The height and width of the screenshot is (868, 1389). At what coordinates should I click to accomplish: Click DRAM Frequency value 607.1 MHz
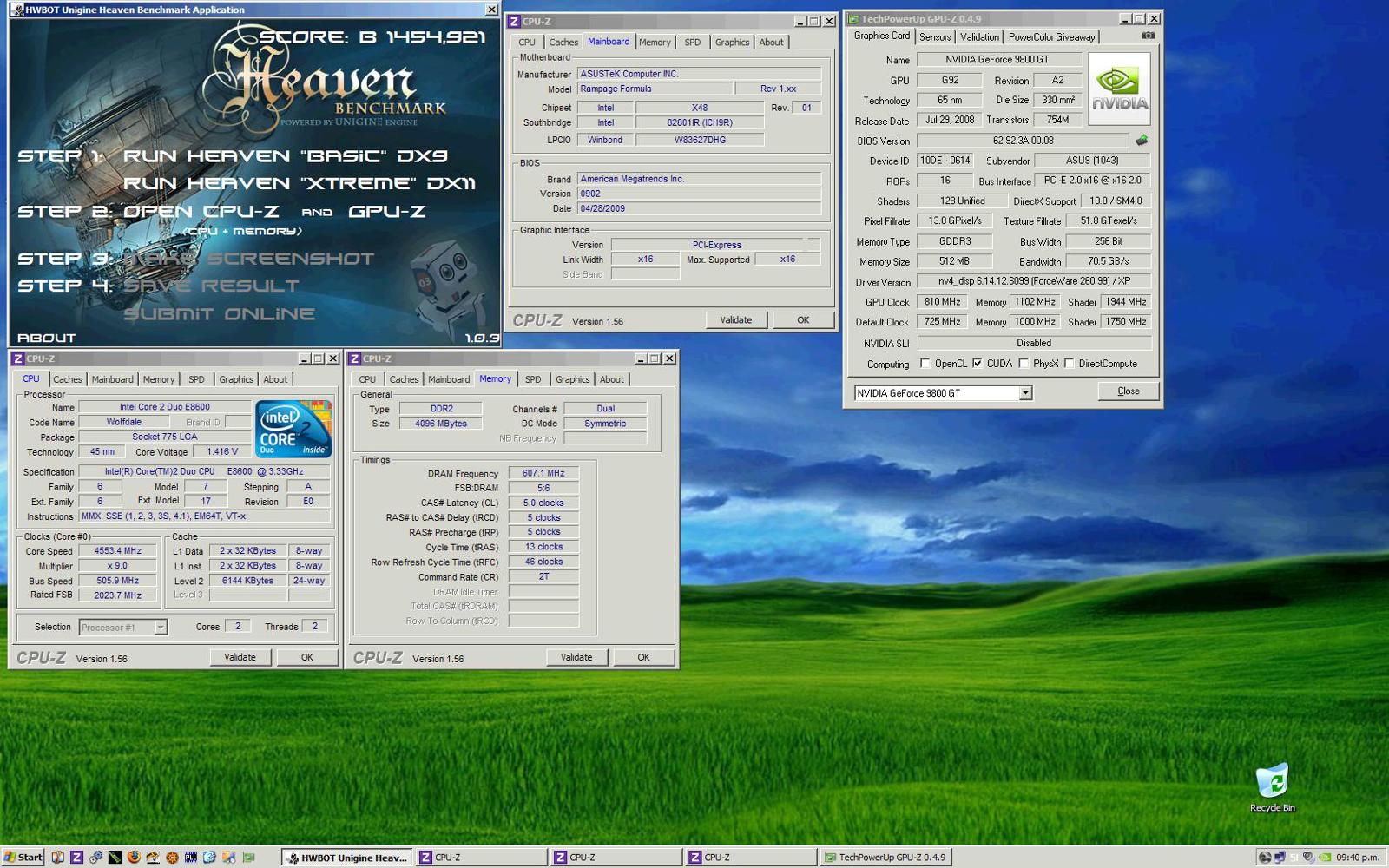pyautogui.click(x=543, y=473)
